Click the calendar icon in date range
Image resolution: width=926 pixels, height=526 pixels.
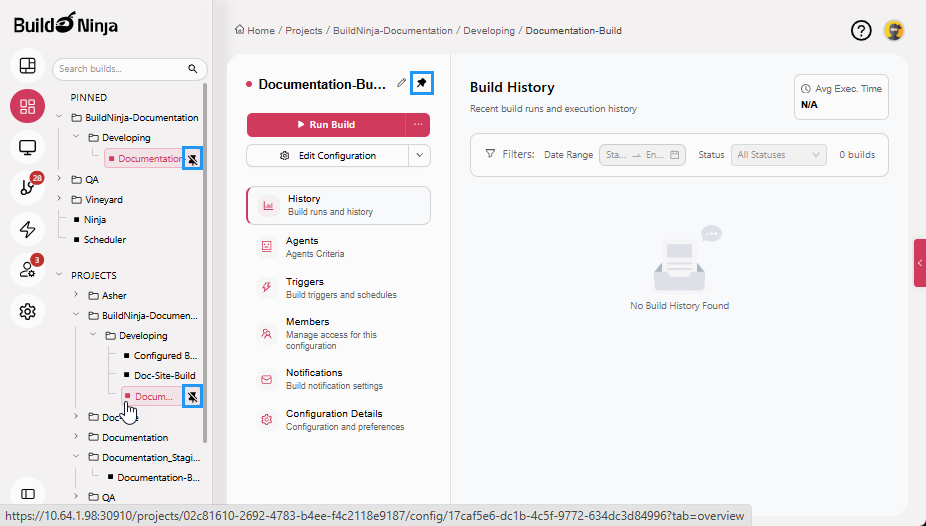[674, 155]
